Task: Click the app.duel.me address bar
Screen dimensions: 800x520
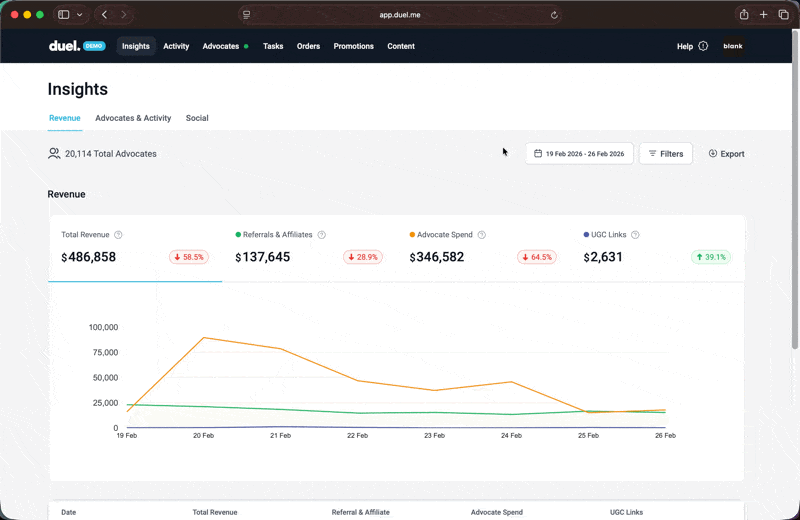Action: (x=400, y=15)
